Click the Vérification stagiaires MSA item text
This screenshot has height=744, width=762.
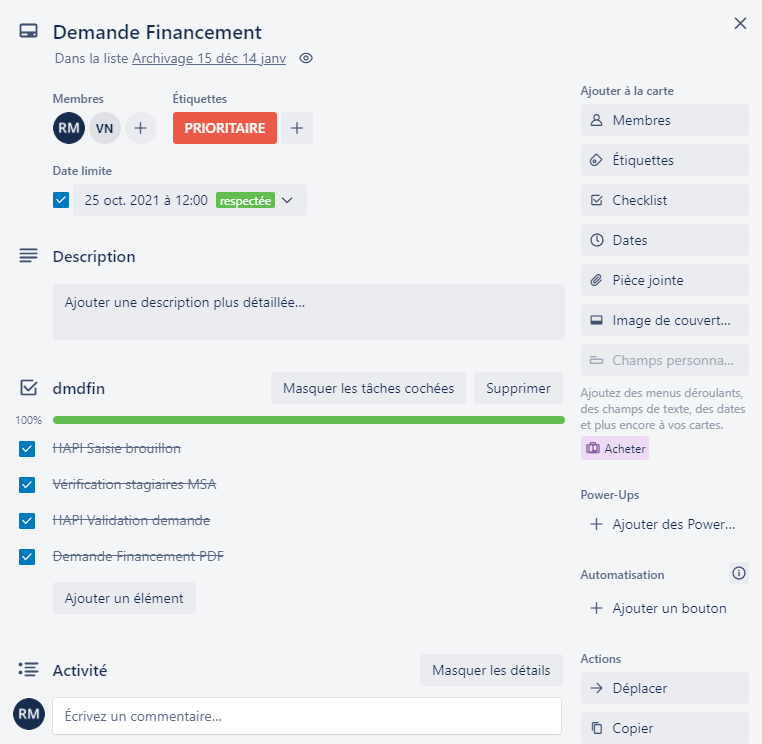point(134,484)
